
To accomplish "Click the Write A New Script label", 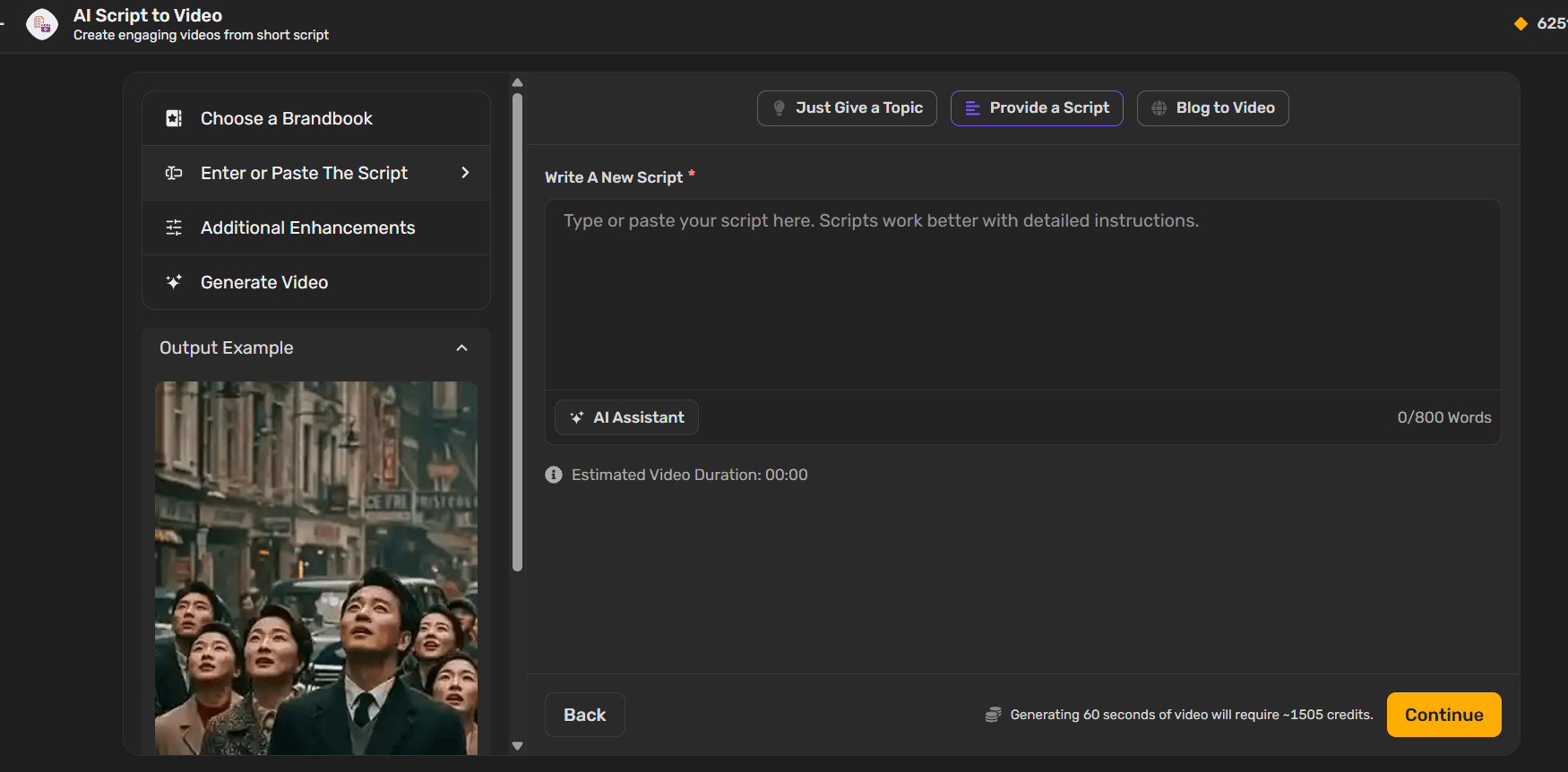I will [x=614, y=177].
